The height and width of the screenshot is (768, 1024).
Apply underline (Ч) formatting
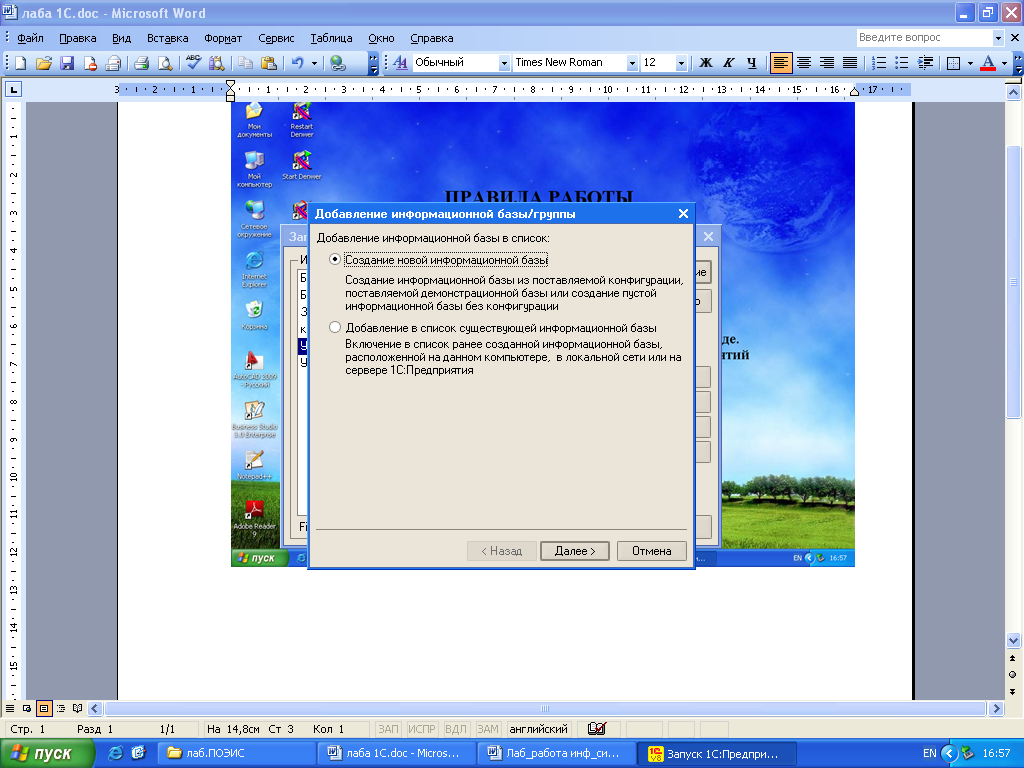point(751,63)
